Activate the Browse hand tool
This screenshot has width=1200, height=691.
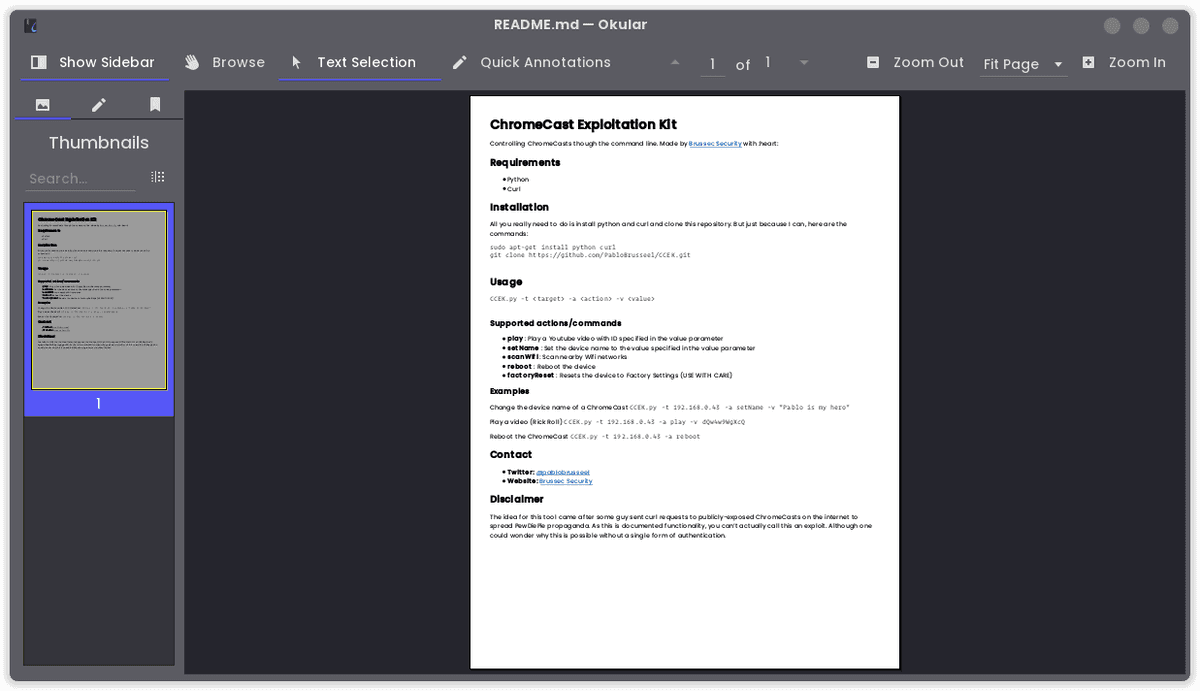click(x=225, y=62)
